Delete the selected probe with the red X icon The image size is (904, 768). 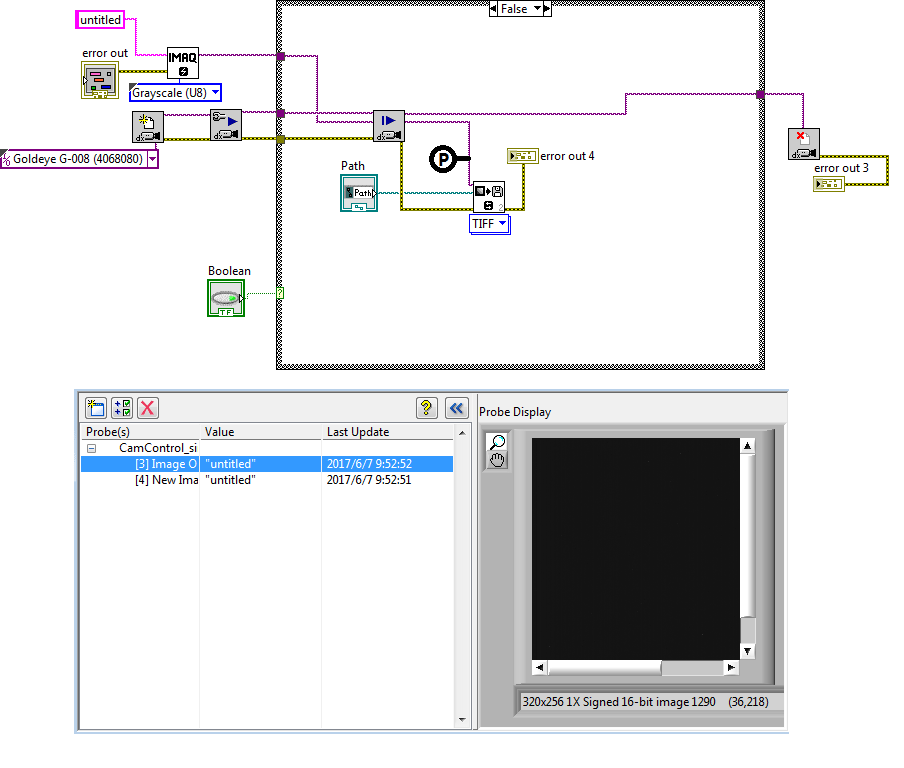click(x=148, y=408)
